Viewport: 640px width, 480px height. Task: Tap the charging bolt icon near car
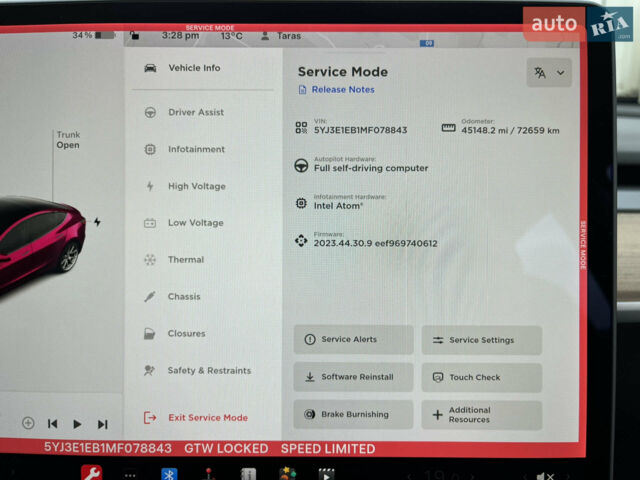coord(97,222)
